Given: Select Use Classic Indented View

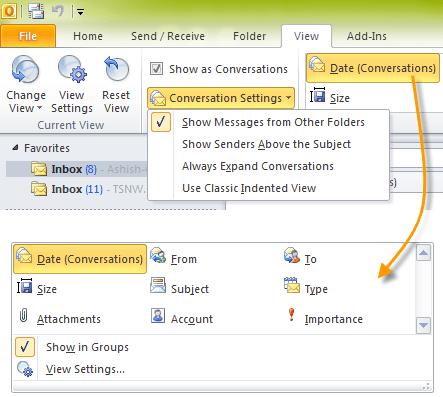Looking at the screenshot, I should (x=268, y=188).
